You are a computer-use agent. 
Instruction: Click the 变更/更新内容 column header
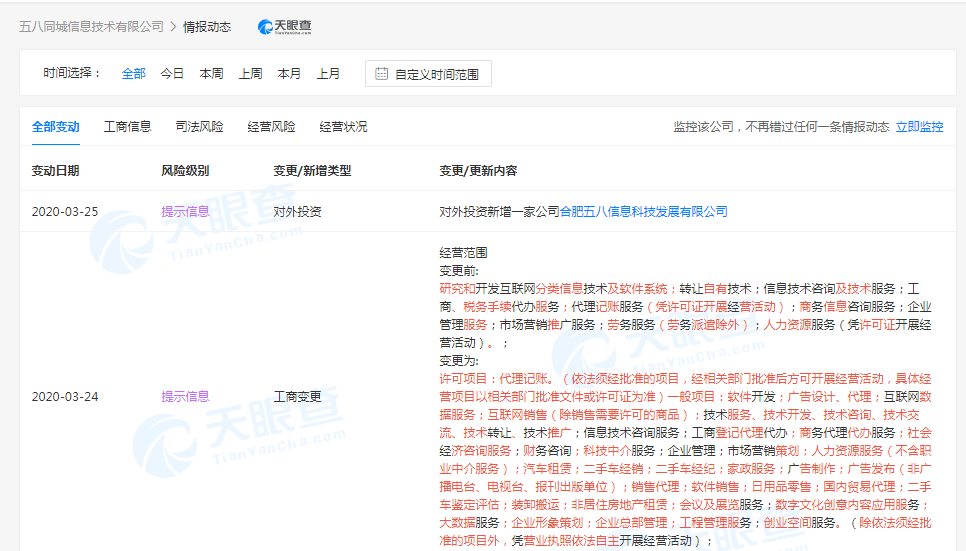click(478, 171)
